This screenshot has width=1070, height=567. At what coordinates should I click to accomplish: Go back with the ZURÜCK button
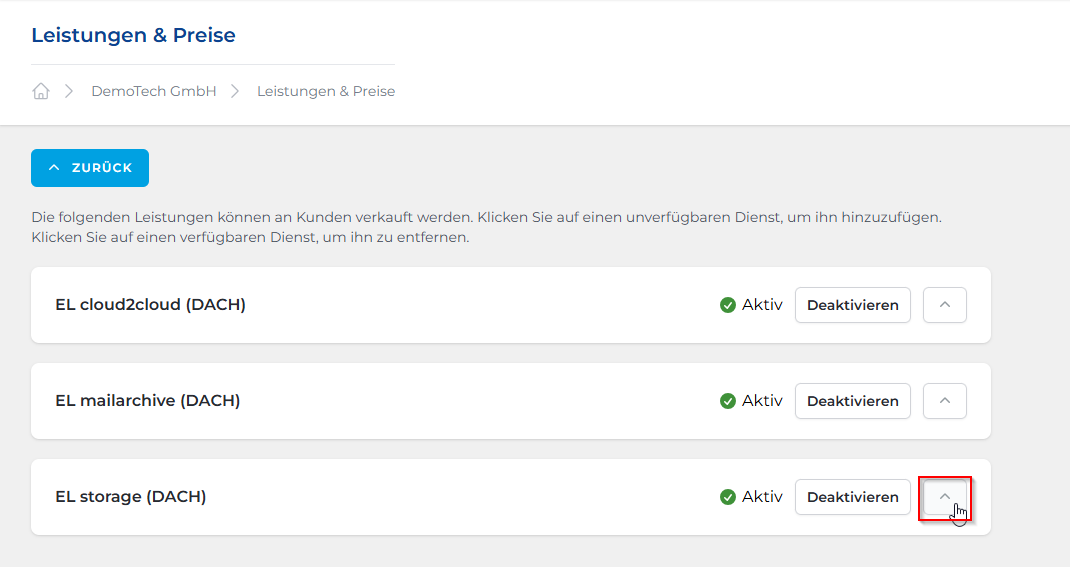click(90, 168)
